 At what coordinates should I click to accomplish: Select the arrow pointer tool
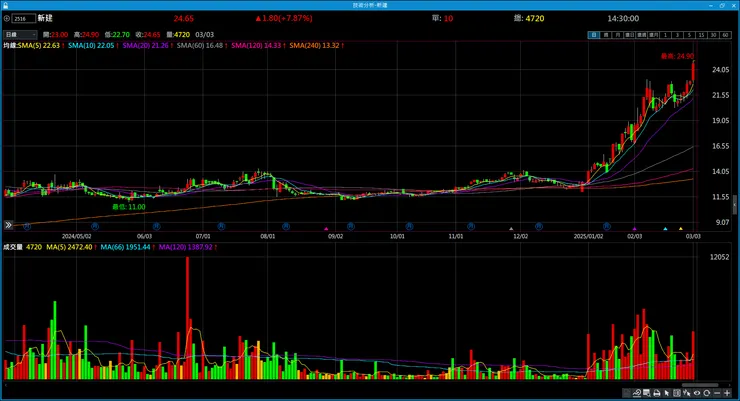[667, 393]
